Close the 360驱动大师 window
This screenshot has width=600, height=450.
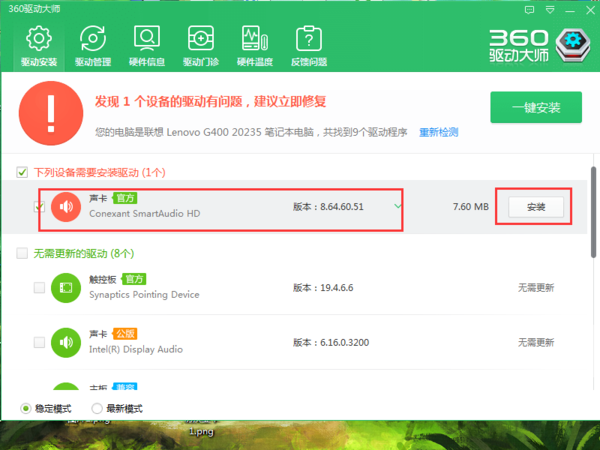pos(590,10)
